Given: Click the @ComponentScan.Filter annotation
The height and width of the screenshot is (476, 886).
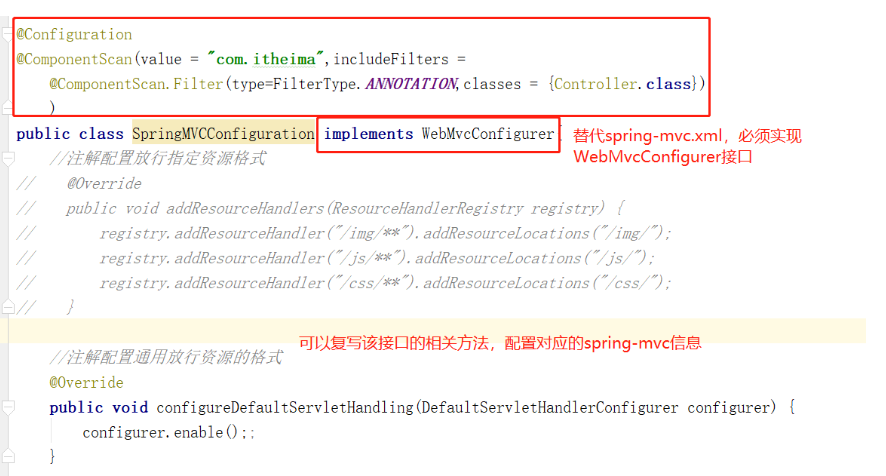Looking at the screenshot, I should [x=136, y=84].
